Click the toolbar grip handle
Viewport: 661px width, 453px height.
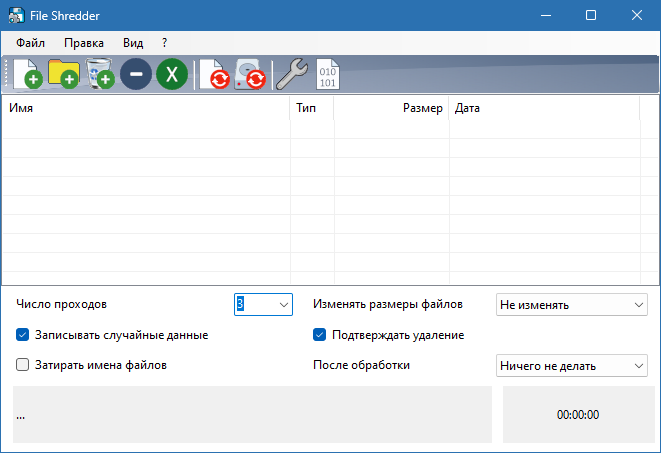(6, 74)
